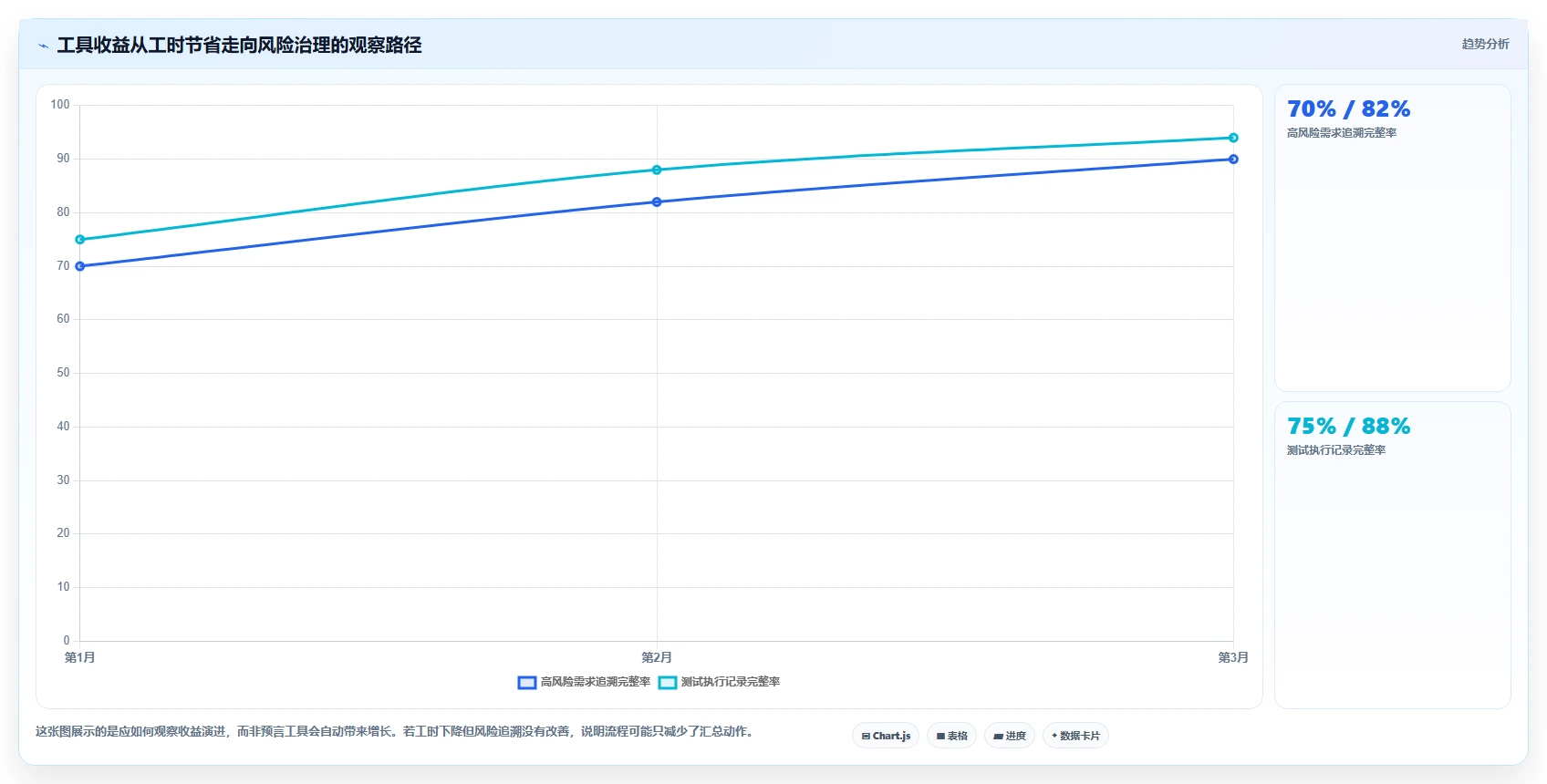Click the teal data point at 第2月
Image resolution: width=1547 pixels, height=784 pixels.
pos(657,170)
